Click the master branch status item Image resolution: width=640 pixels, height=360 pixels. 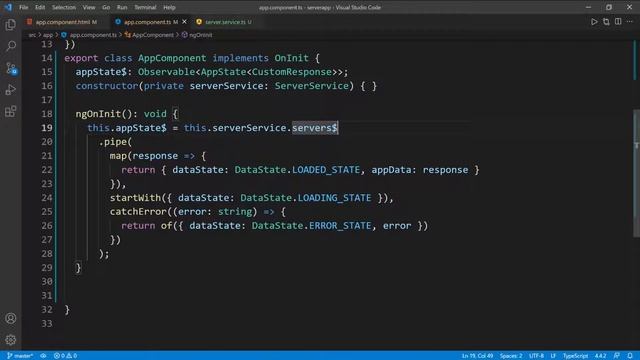20,356
